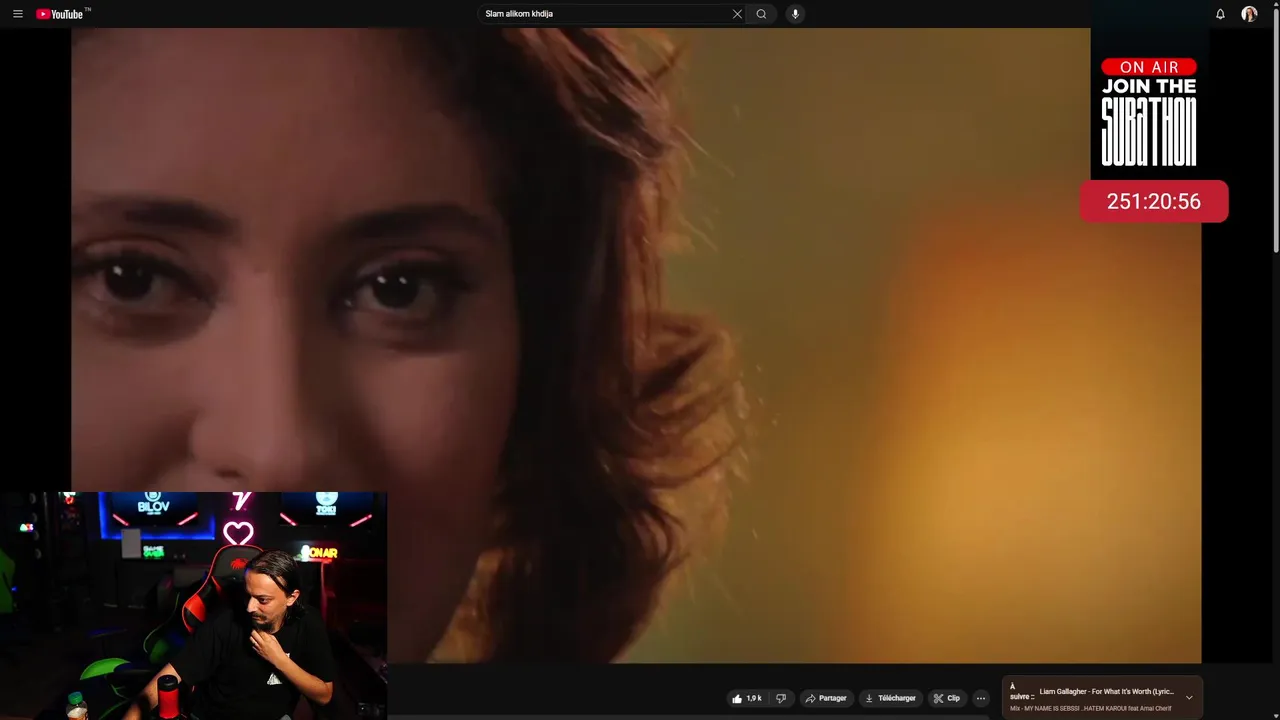1280x720 pixels.
Task: Like the video (1,9 k)
Action: pyautogui.click(x=747, y=698)
